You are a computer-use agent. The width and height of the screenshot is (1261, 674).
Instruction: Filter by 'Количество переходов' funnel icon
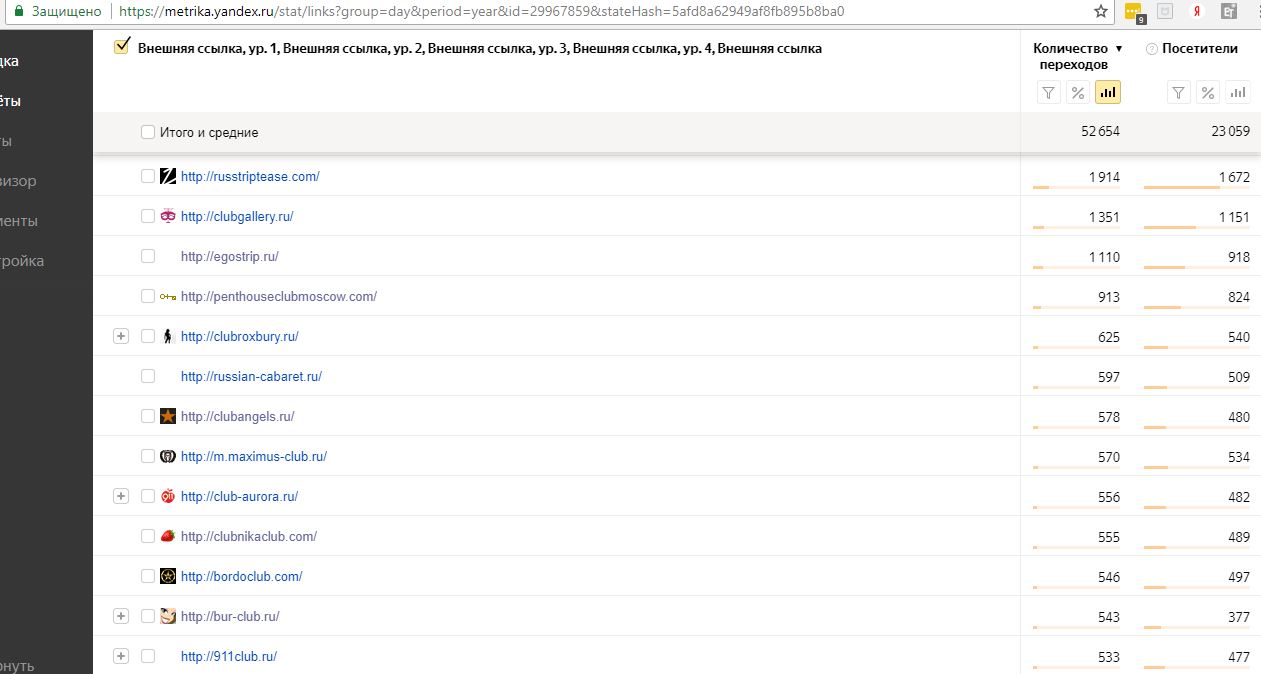click(x=1048, y=93)
